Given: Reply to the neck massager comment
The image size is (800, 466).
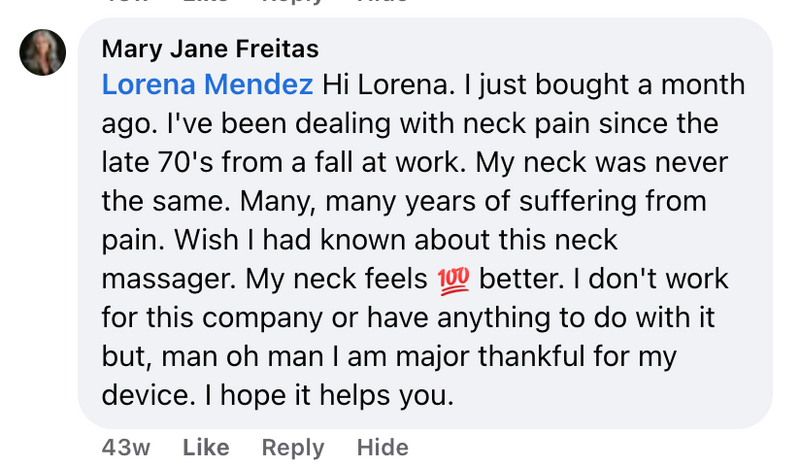Looking at the screenshot, I should tap(293, 447).
